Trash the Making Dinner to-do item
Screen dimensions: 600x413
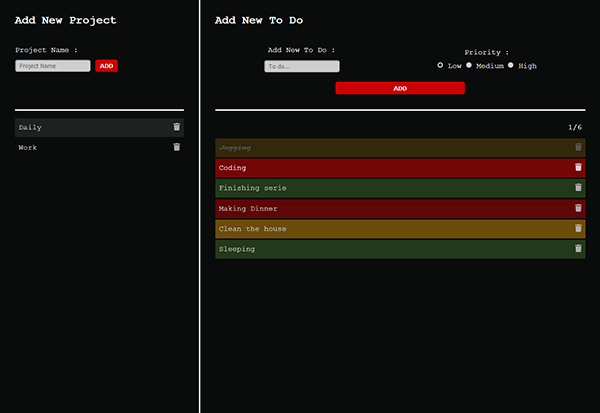[x=578, y=208]
